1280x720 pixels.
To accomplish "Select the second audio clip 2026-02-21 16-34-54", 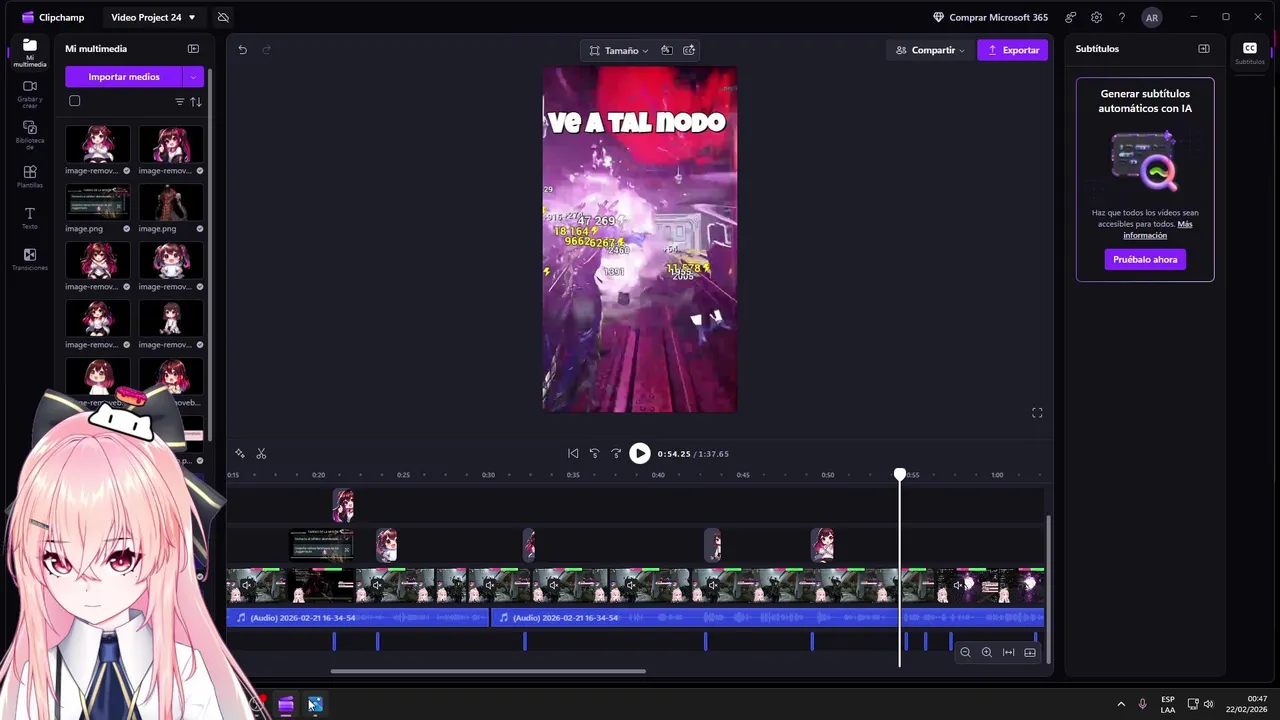I will pyautogui.click(x=767, y=618).
